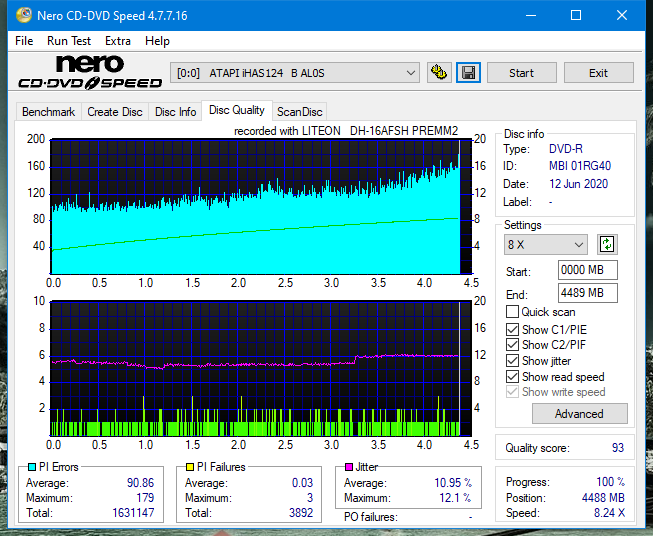Click PI Failures total 3892
This screenshot has width=653, height=536.
[301, 513]
